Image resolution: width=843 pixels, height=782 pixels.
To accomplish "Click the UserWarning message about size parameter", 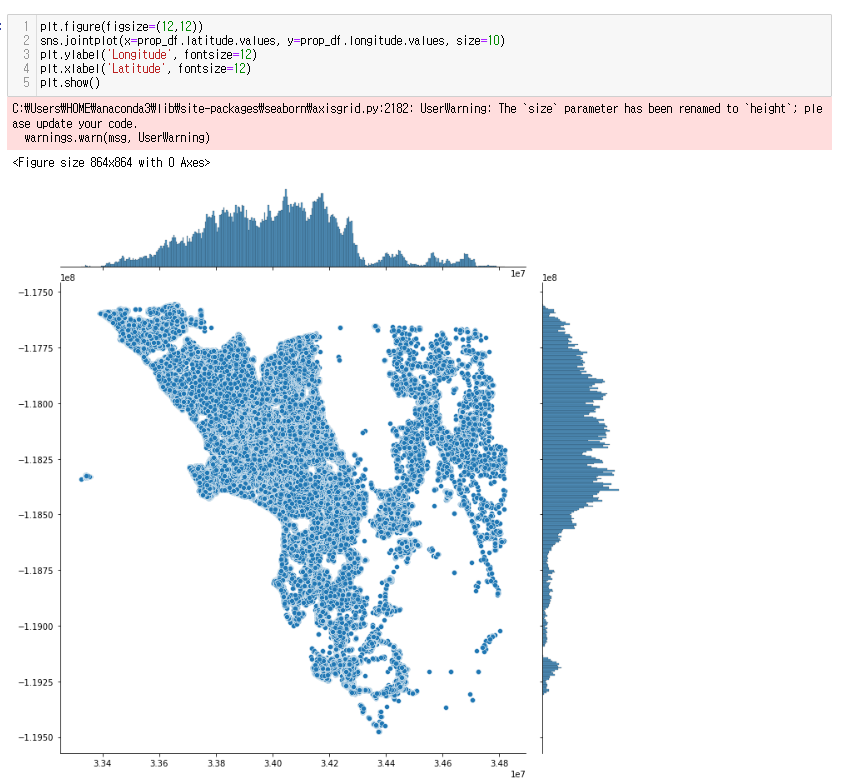I will click(417, 116).
